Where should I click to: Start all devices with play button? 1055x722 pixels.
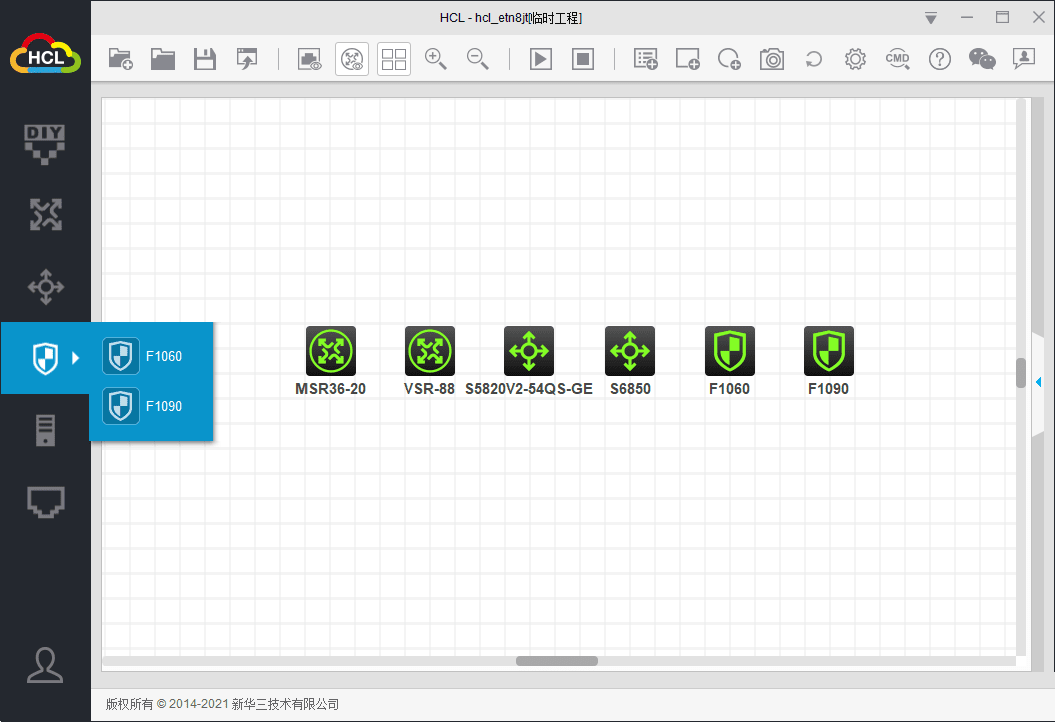pos(541,59)
